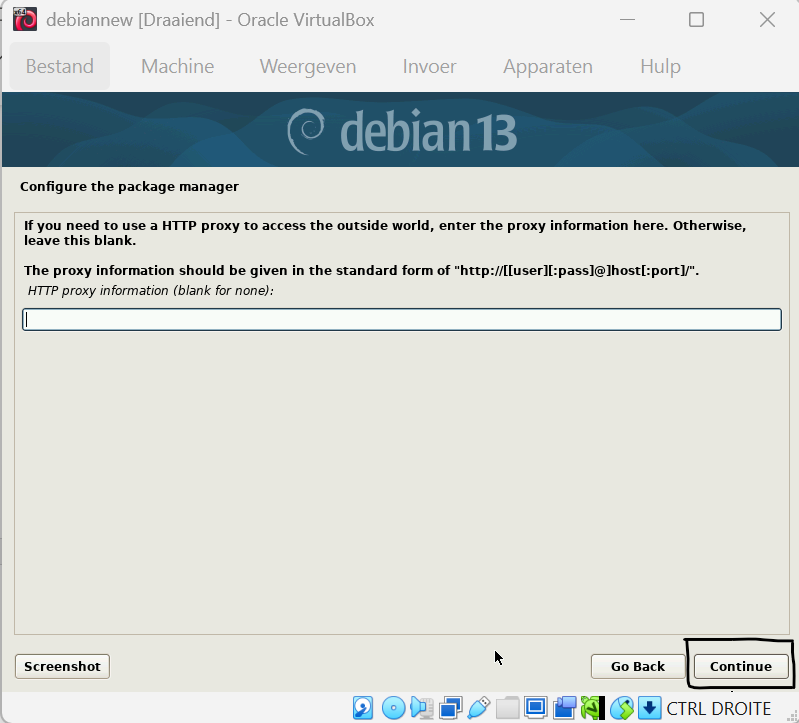Screen dimensions: 799x723
Task: Click the Screenshot button
Action: pos(62,666)
